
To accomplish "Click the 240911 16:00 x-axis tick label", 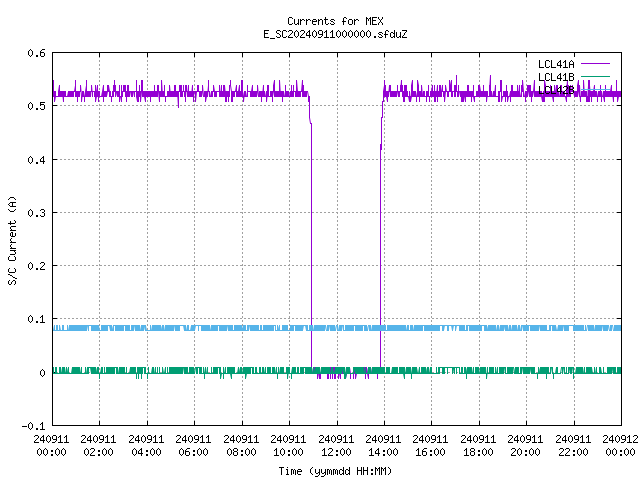I will point(430,446).
